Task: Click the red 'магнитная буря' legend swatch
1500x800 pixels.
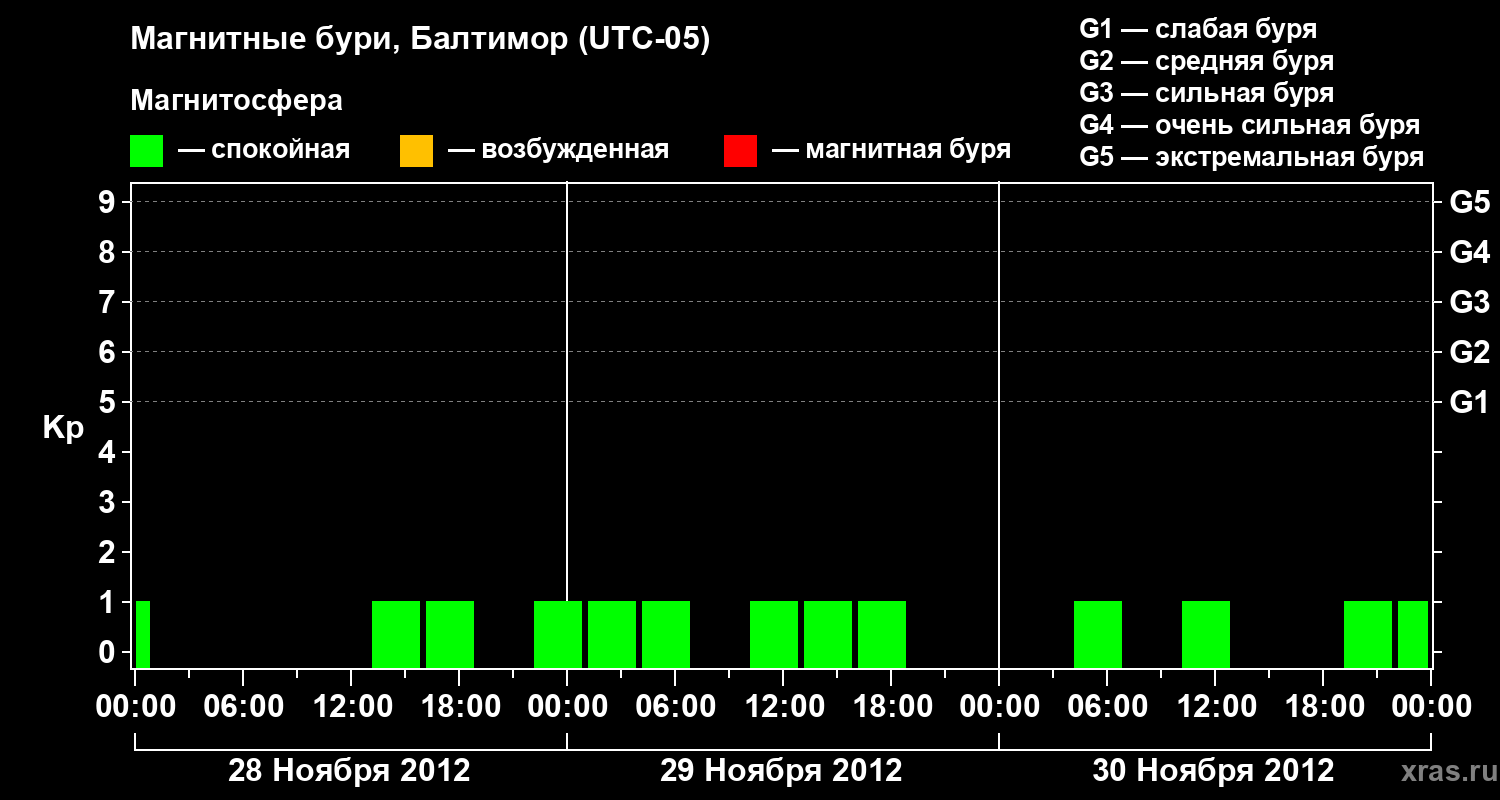Action: pos(740,150)
